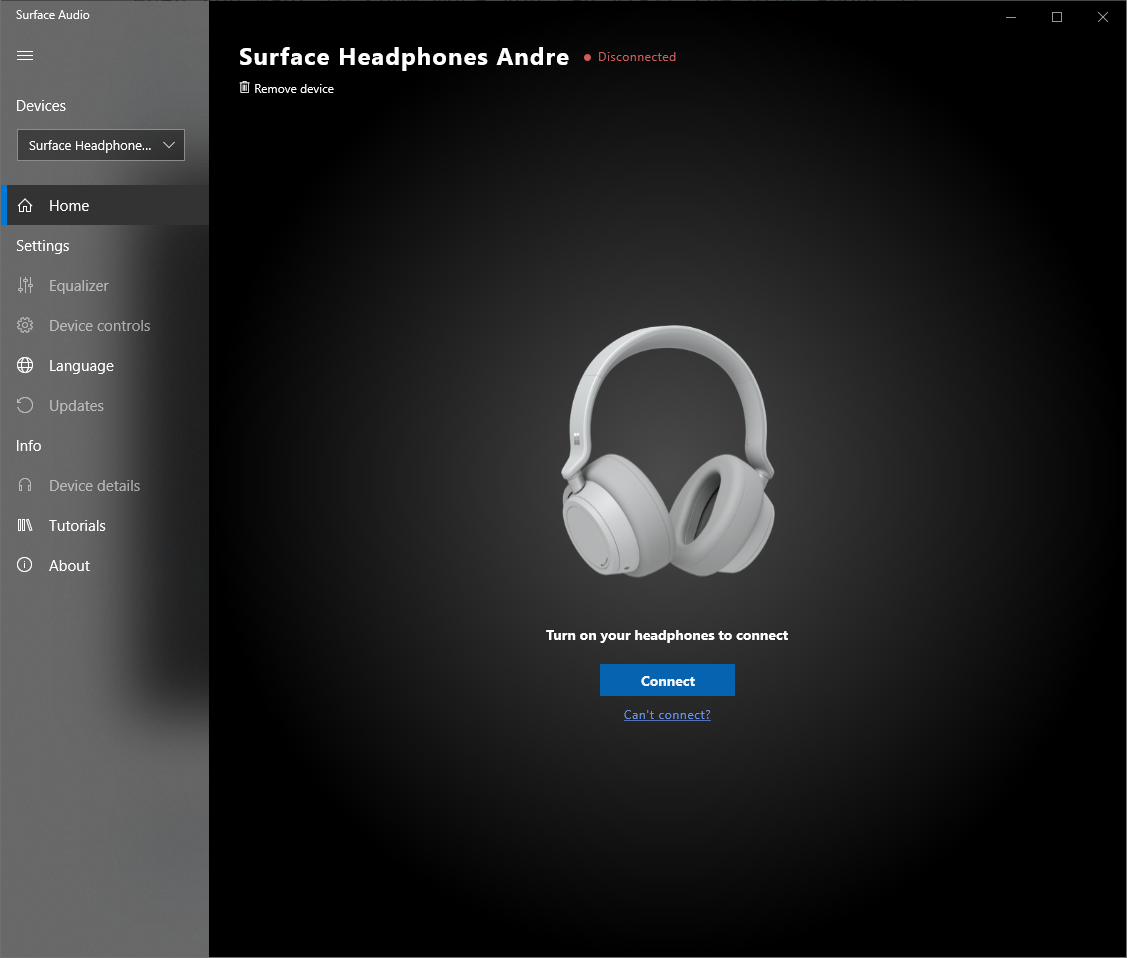Screen dimensions: 1127x958
Task: Click the Updates refresh icon
Action: click(x=26, y=406)
